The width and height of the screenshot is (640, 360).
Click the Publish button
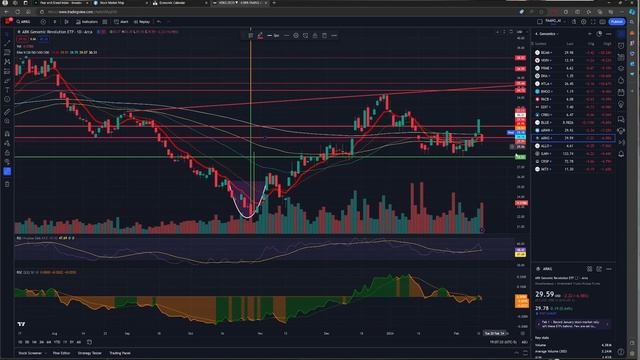click(x=617, y=22)
